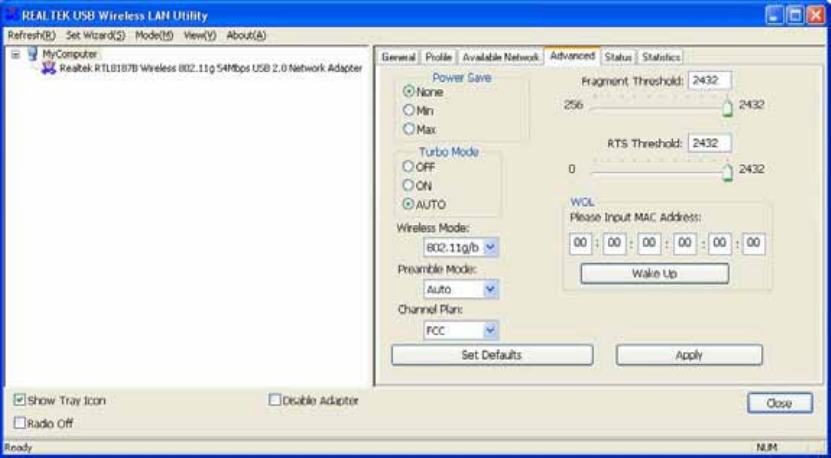The width and height of the screenshot is (831, 458).
Task: Click the RTS Threshold value field
Action: (709, 143)
